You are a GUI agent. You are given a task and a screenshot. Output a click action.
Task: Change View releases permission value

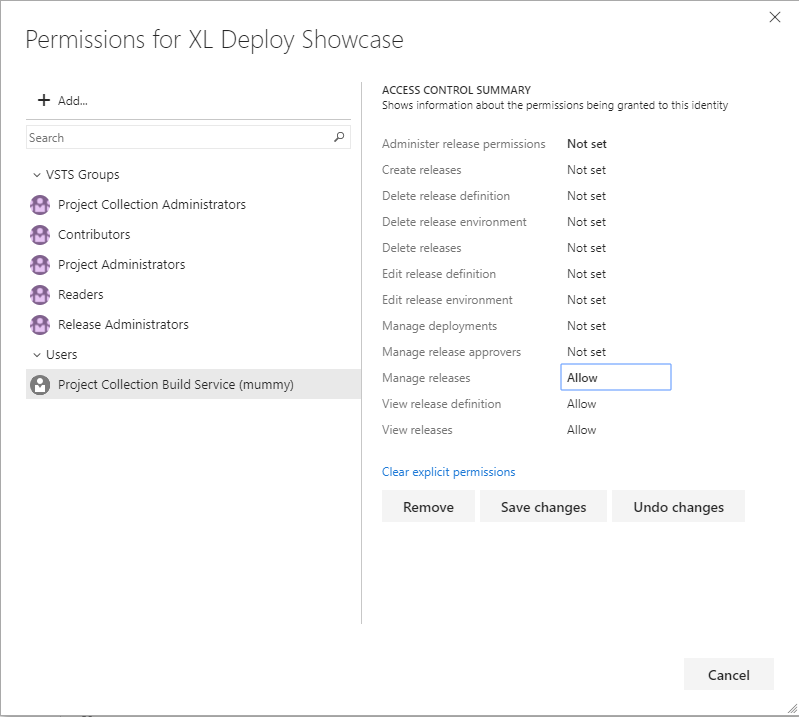(581, 430)
